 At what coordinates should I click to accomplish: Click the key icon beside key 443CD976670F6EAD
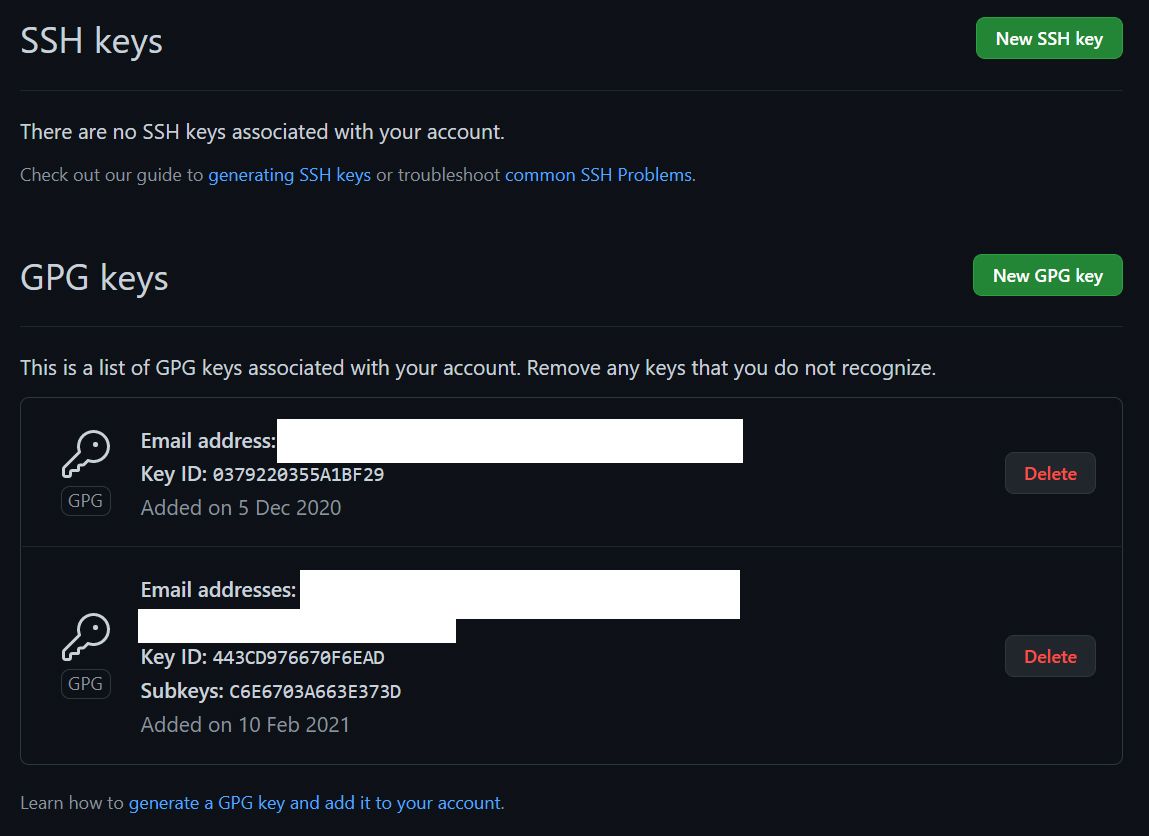[85, 634]
